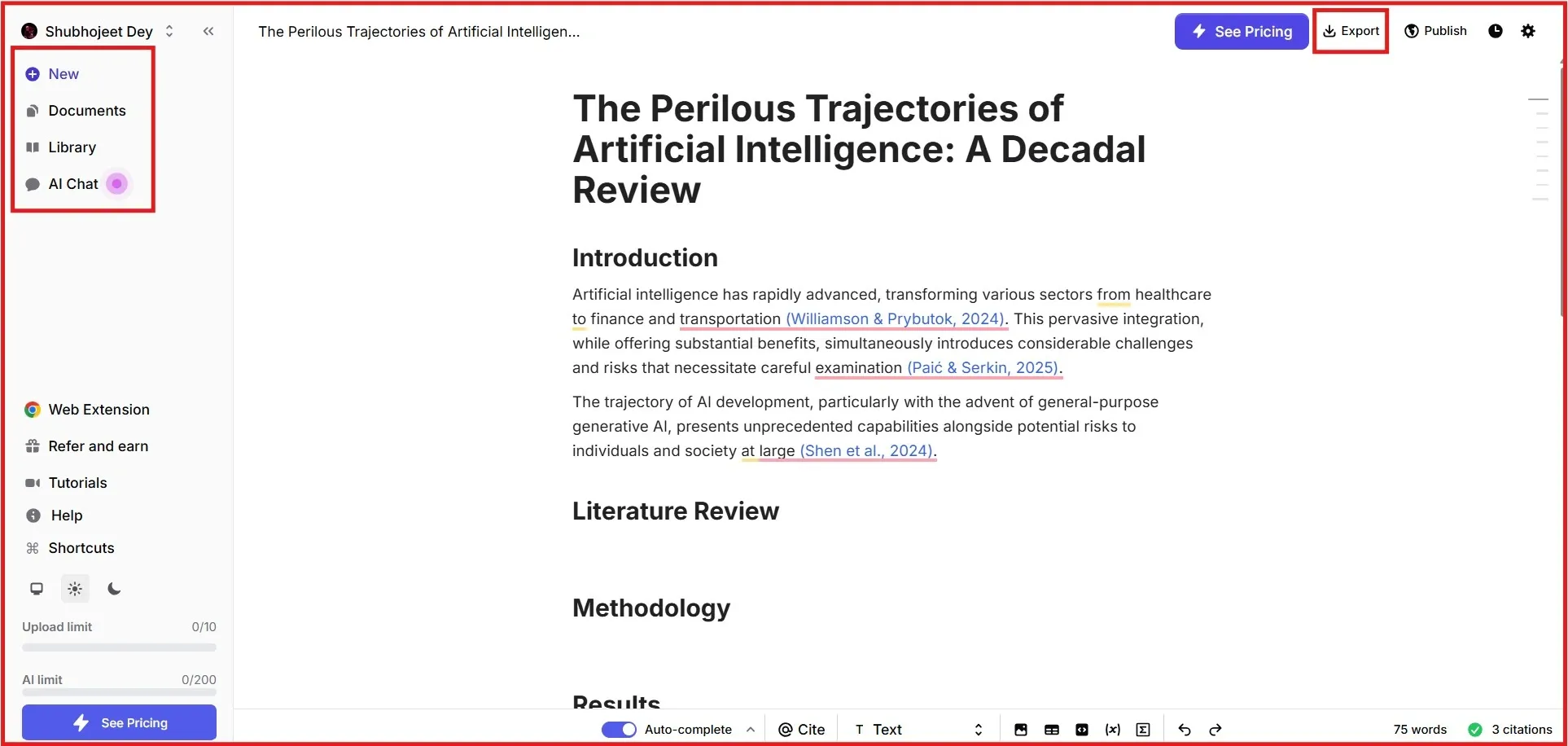Insert a table using the table icon
Viewport: 1568px width, 746px height.
1051,730
